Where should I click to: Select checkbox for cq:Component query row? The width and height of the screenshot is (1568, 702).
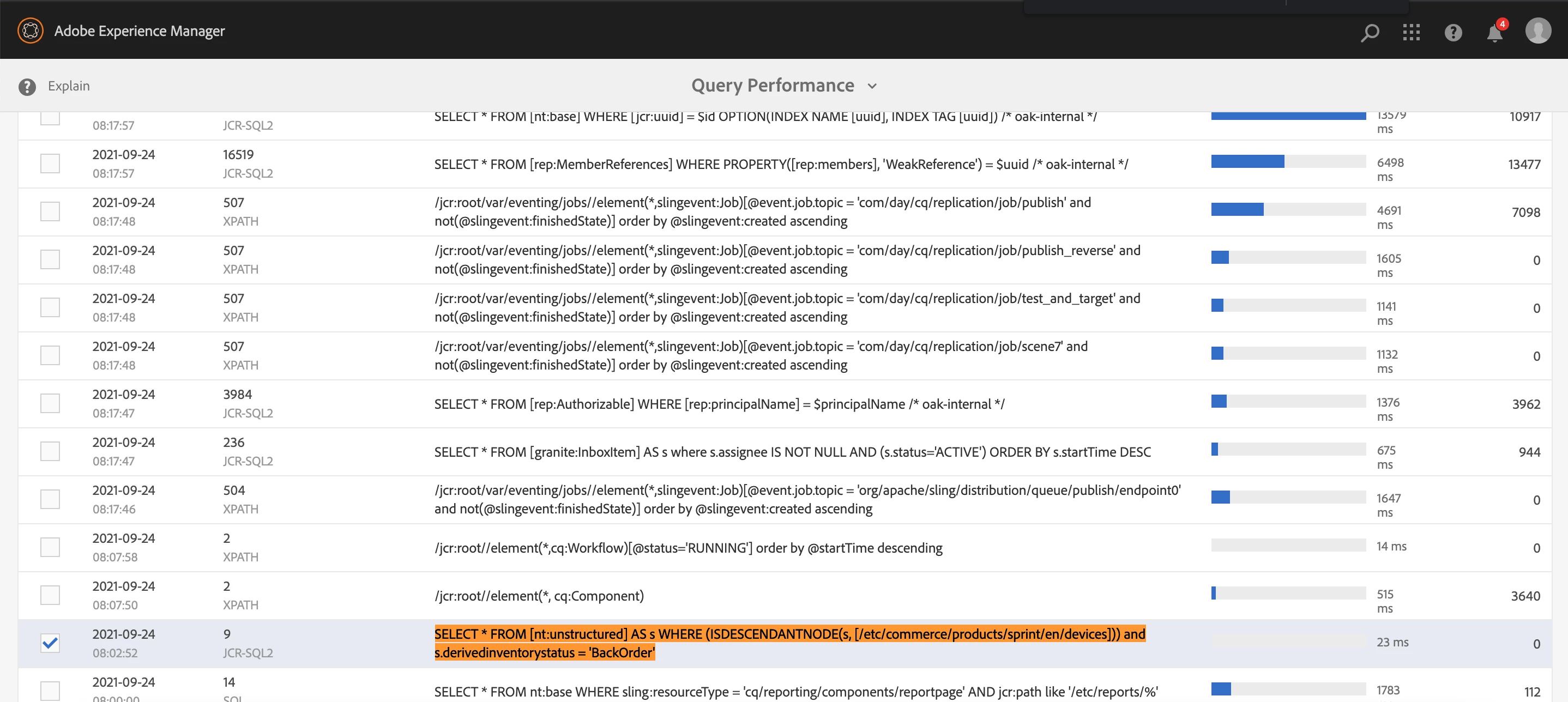pyautogui.click(x=50, y=595)
